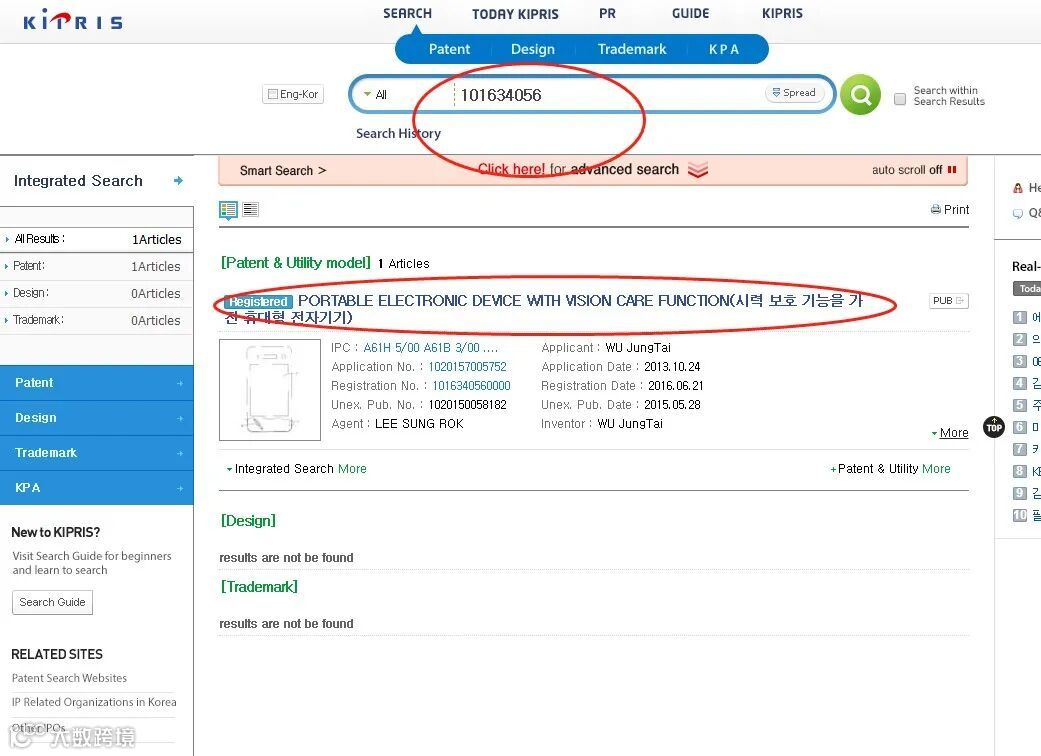Screen dimensions: 1041x756
Task: Click the green magnifier search button
Action: coord(860,95)
